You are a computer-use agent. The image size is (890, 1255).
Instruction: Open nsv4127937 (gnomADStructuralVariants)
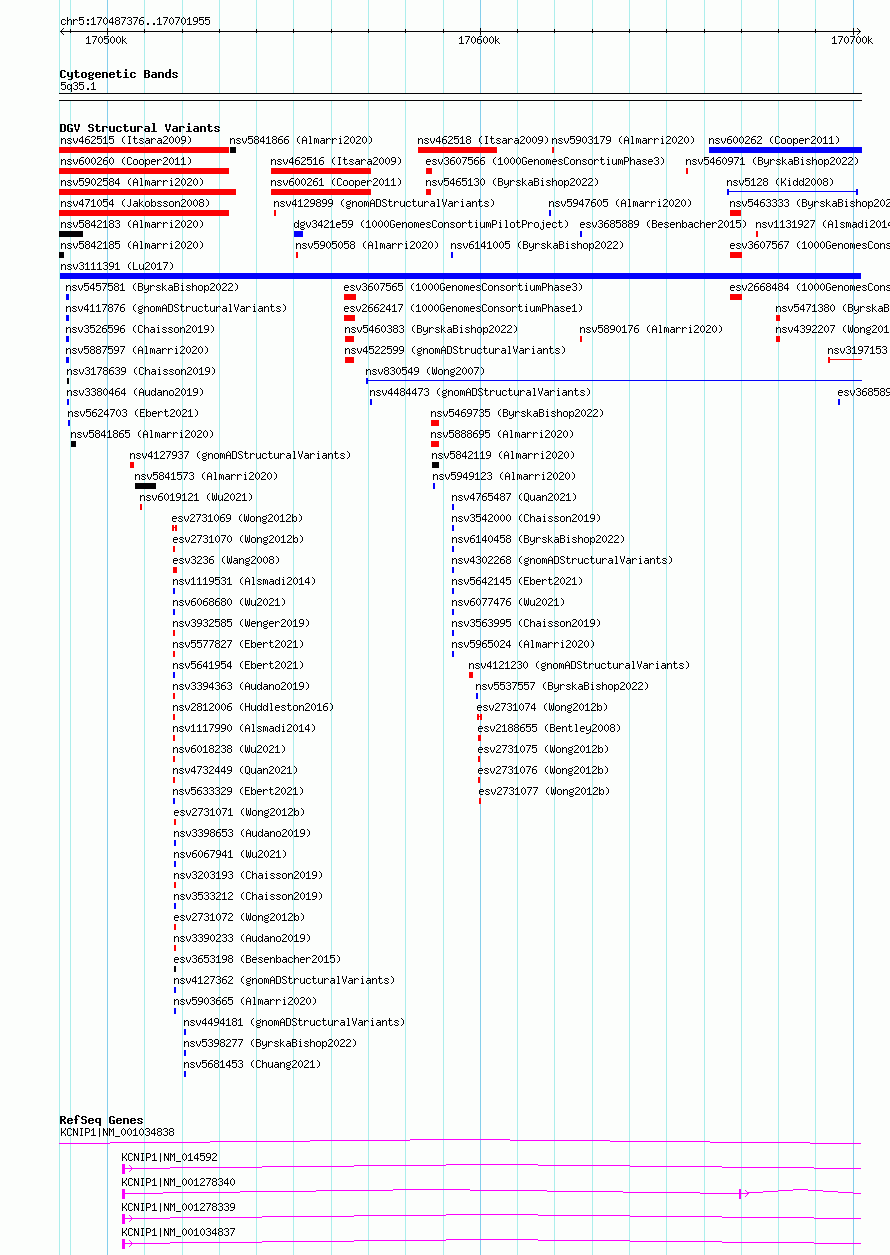240,455
